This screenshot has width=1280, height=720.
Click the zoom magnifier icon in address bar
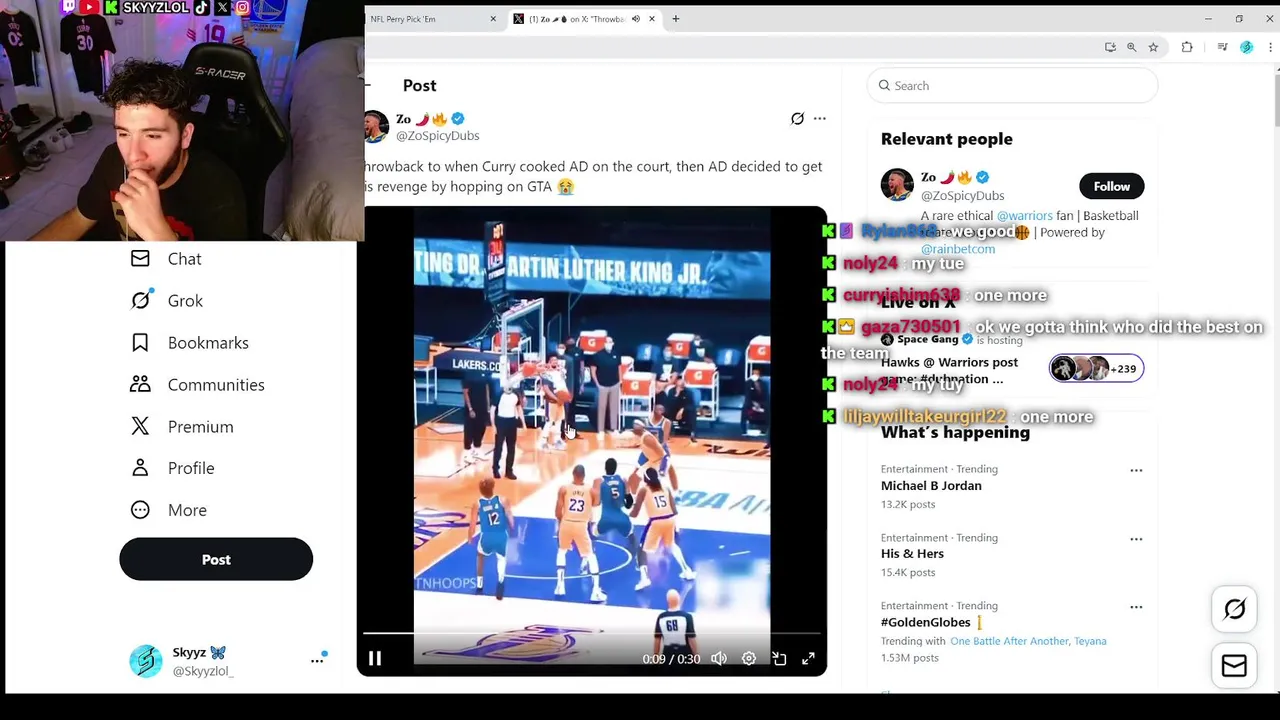coord(1132,47)
